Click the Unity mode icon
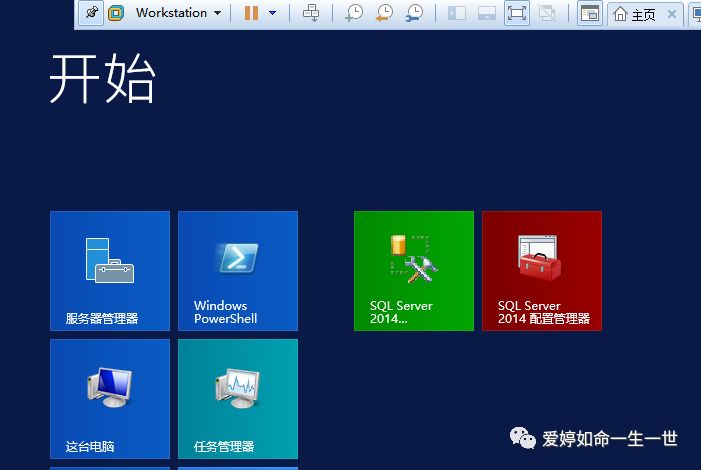This screenshot has width=701, height=470. pos(547,13)
